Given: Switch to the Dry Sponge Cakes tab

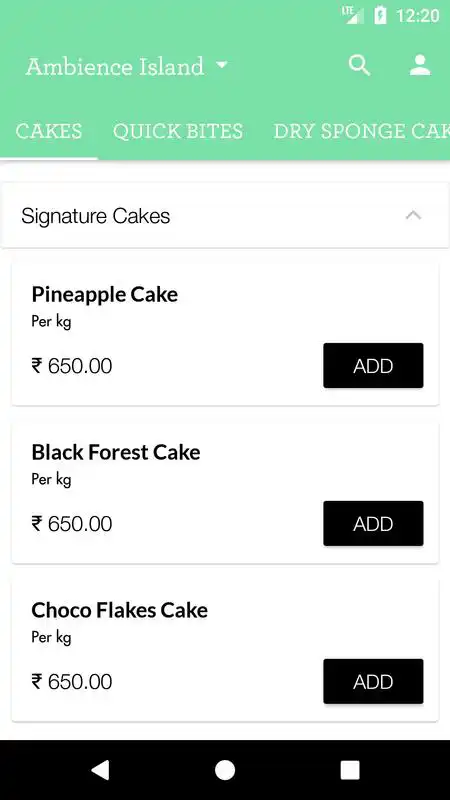Looking at the screenshot, I should point(362,131).
